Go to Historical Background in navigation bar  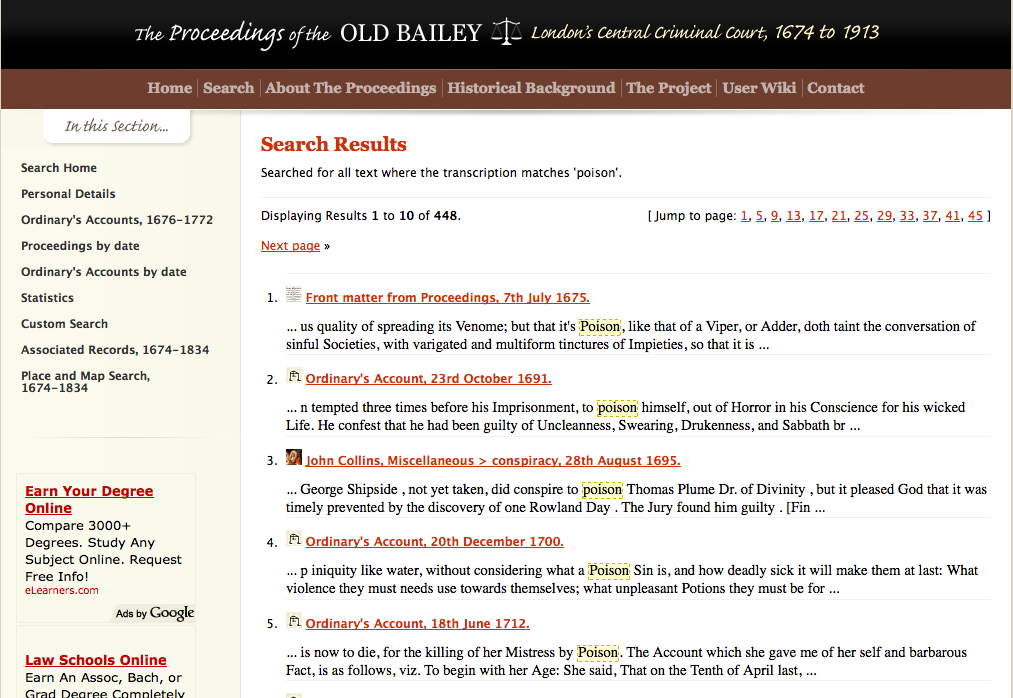(531, 88)
